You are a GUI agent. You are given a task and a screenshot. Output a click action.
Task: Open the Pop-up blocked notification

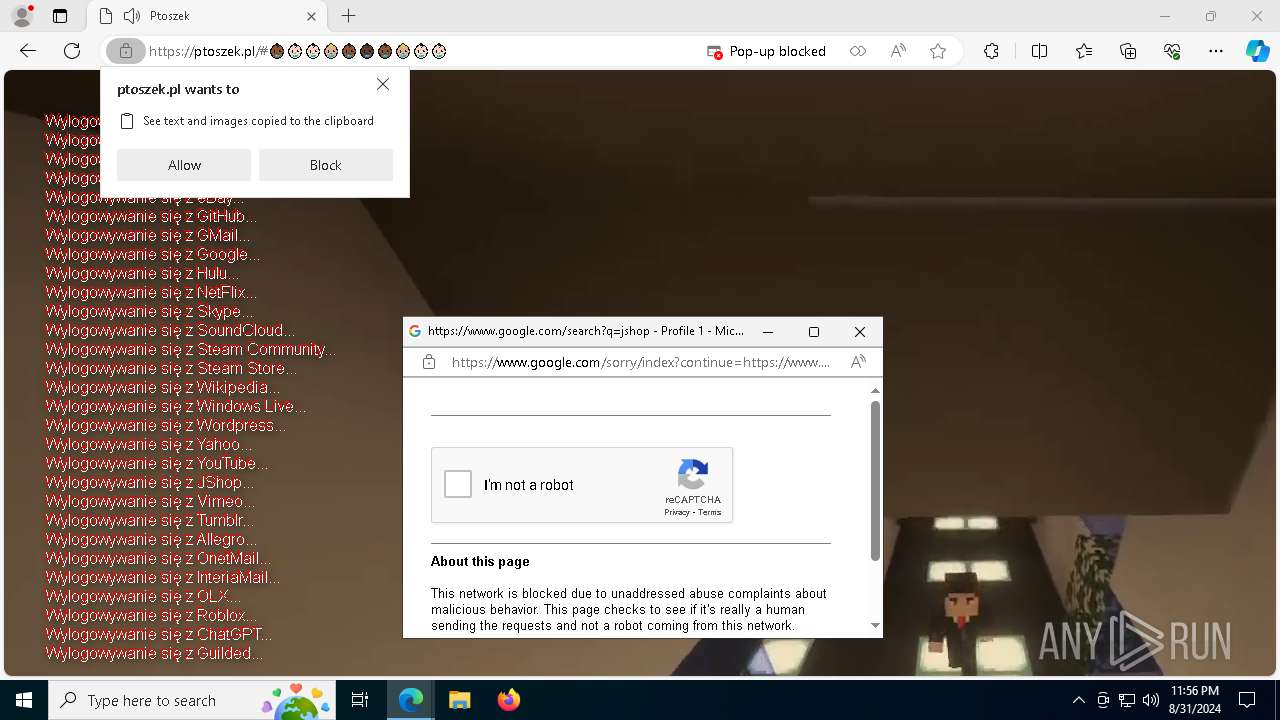(x=766, y=51)
